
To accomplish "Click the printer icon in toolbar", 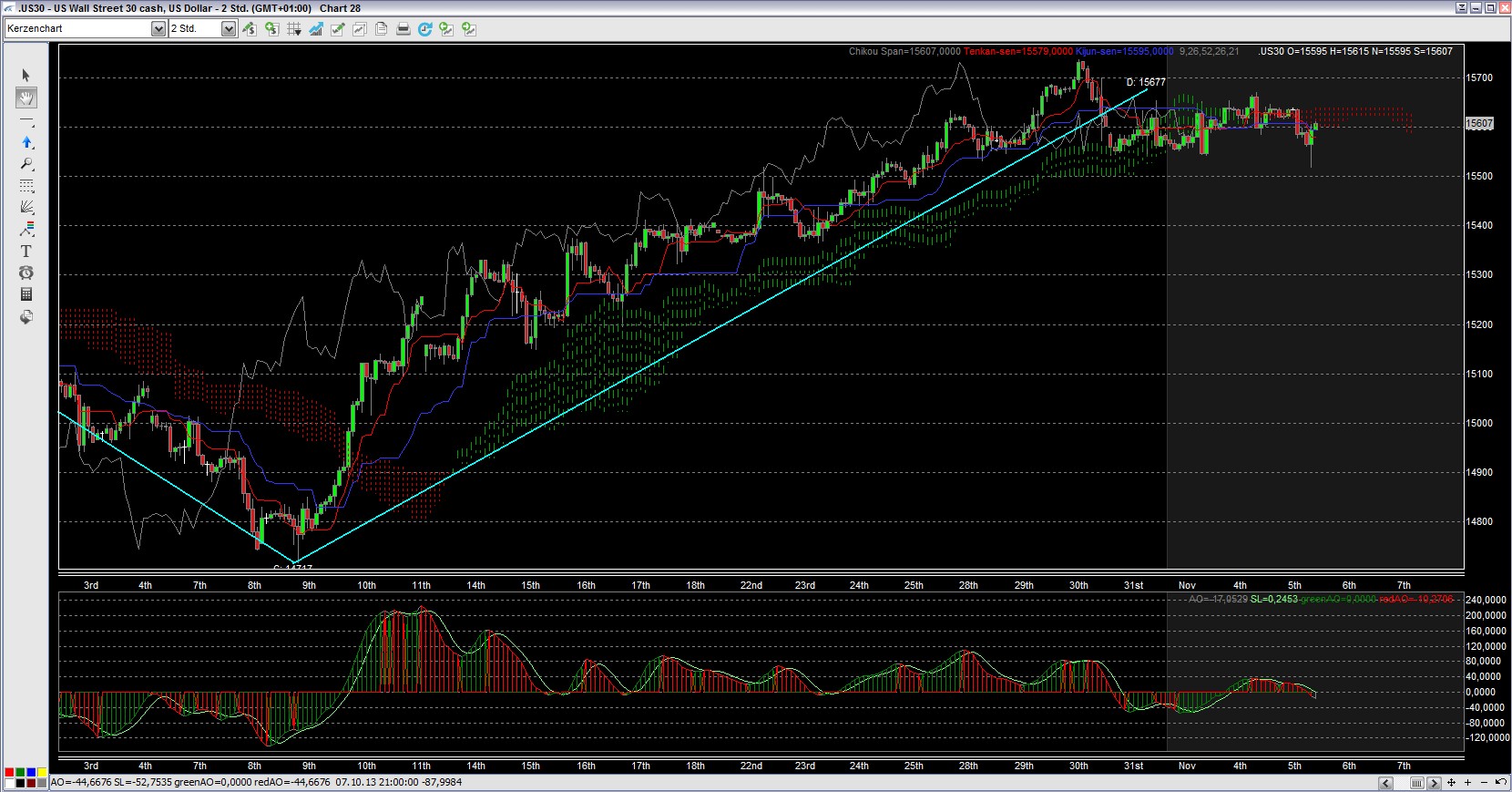I will coord(403,29).
